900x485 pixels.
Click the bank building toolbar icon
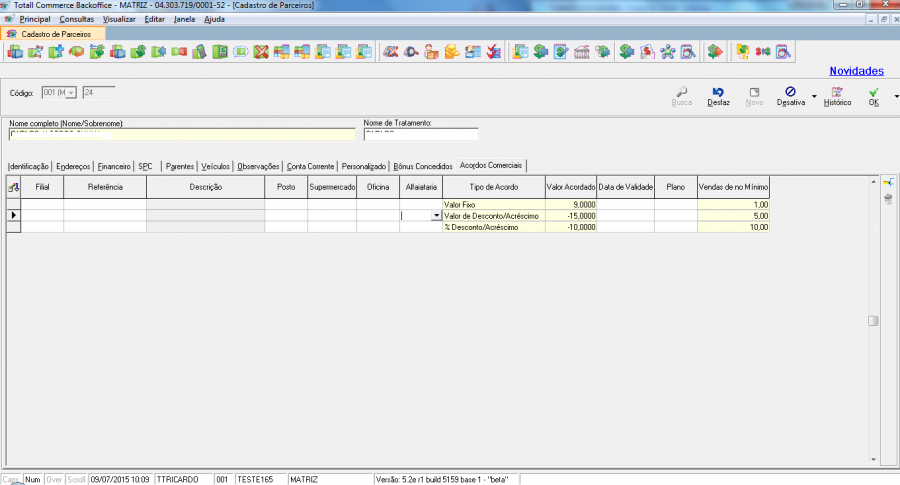pos(582,52)
